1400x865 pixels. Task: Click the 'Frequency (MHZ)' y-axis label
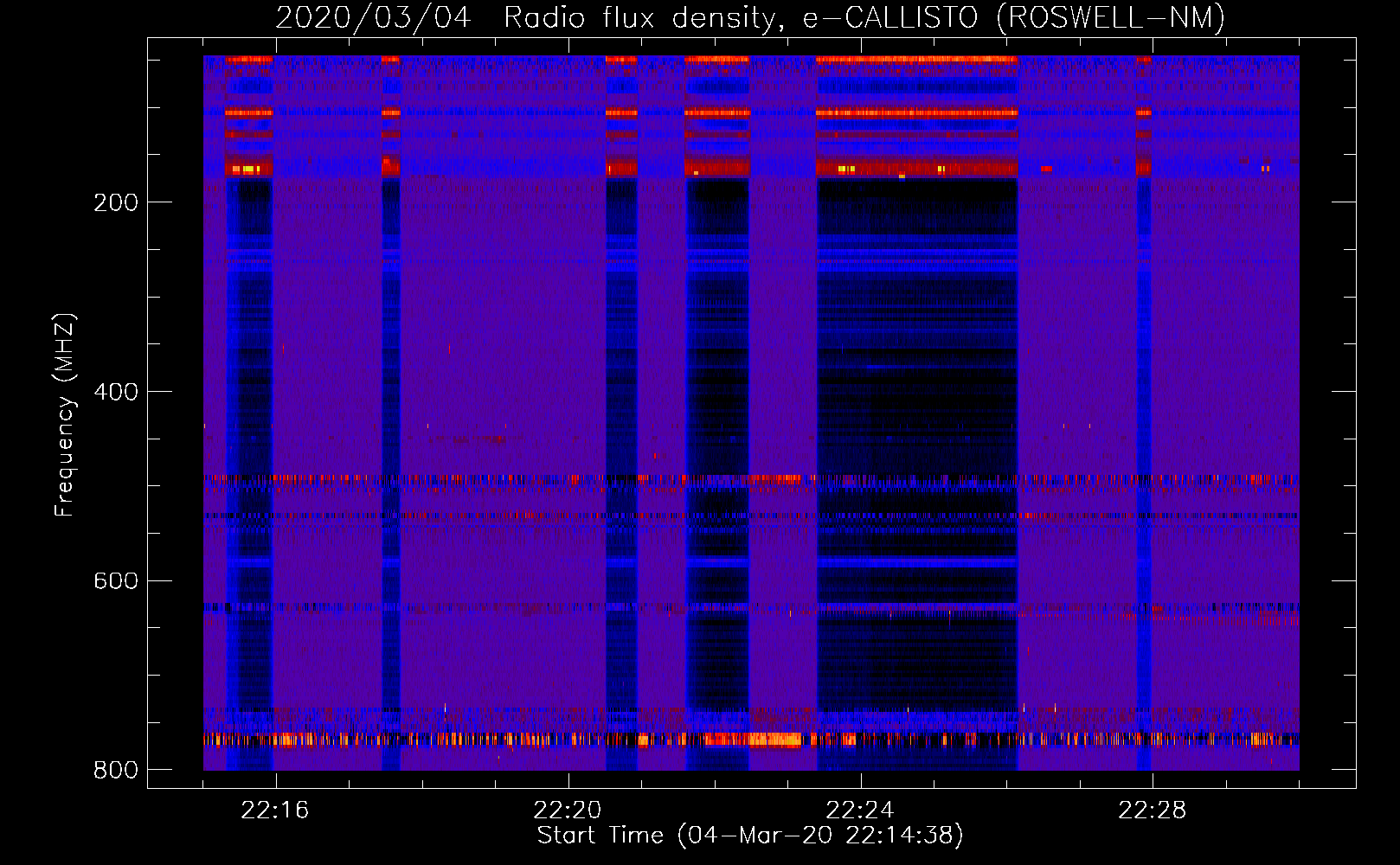click(64, 415)
